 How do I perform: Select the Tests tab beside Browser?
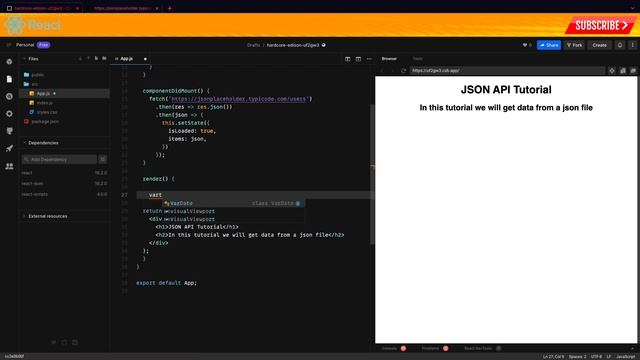[x=418, y=59]
